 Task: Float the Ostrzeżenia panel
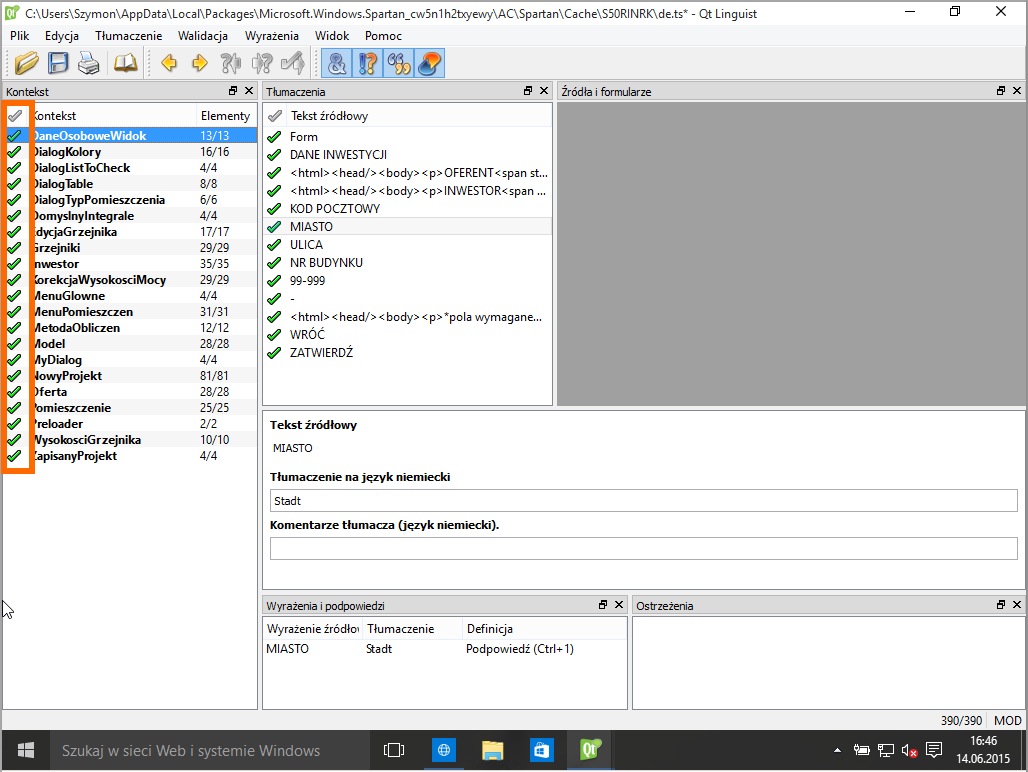[1000, 605]
